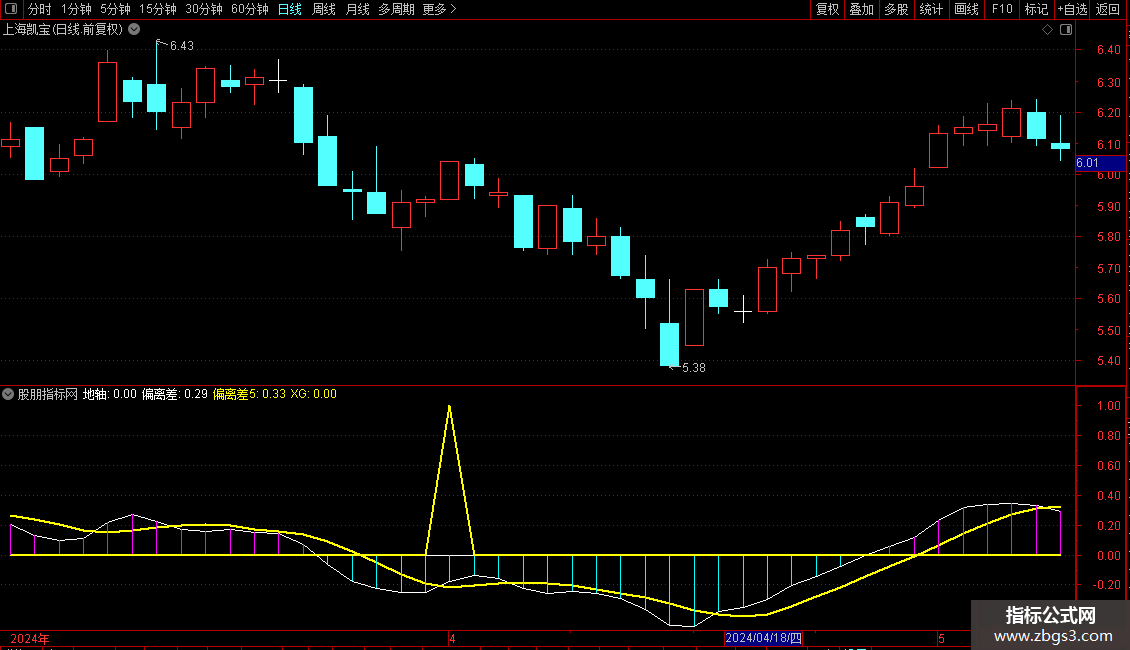Click the 1.00 indicator axis label

tap(1108, 406)
